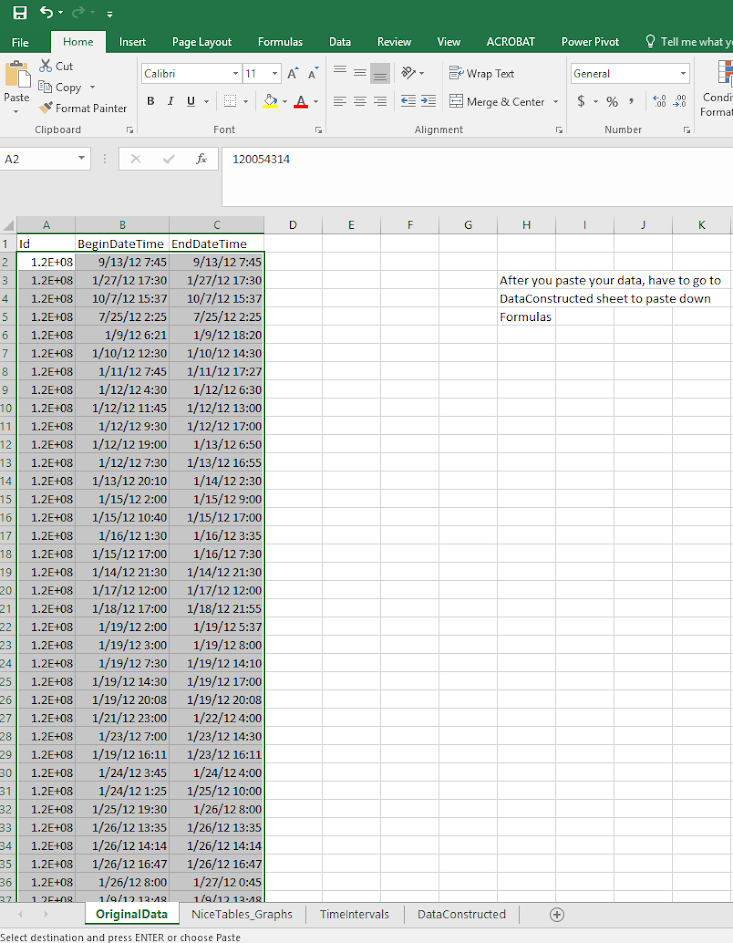Image resolution: width=733 pixels, height=943 pixels.
Task: Click Decrease Font Size icon
Action: 313,73
